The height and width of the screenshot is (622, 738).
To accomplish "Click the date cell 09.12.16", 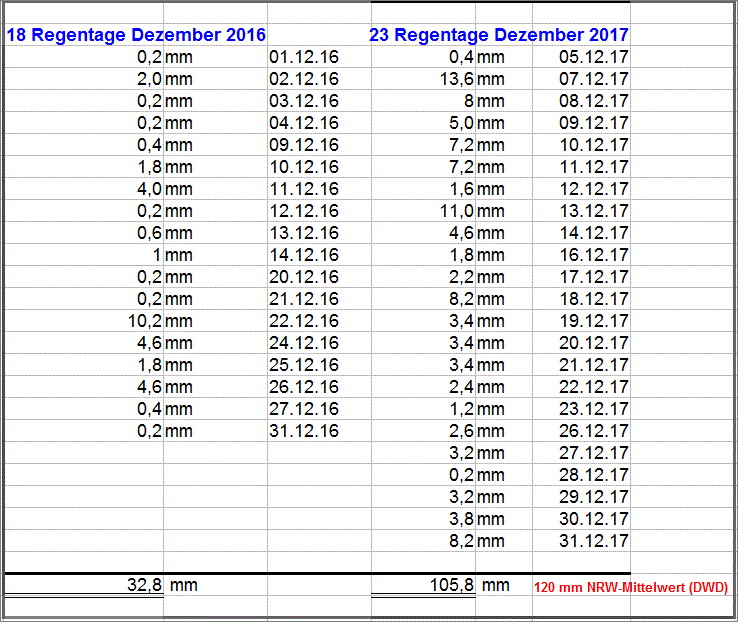I will click(304, 145).
